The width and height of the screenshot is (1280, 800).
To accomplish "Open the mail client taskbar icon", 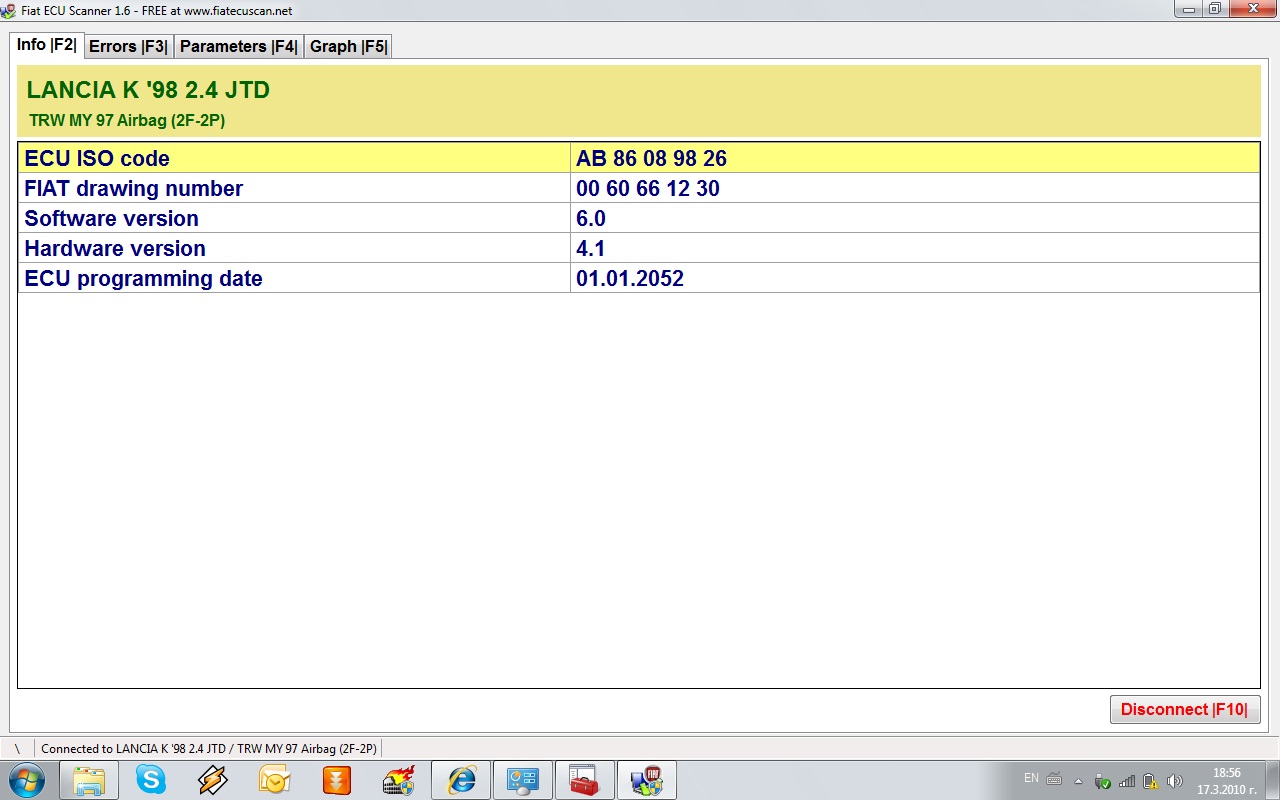I will click(x=274, y=780).
